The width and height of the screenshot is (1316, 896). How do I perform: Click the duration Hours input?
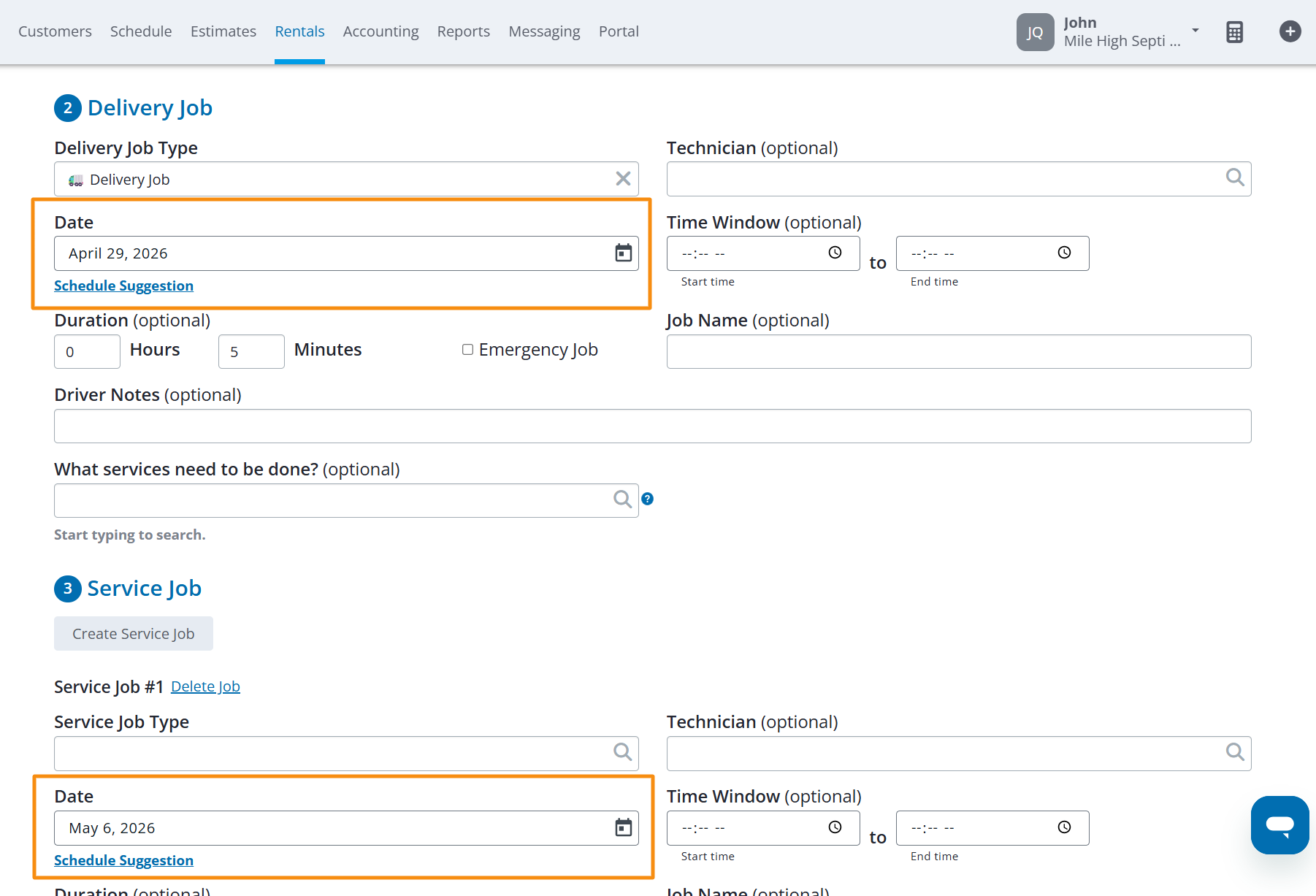click(87, 352)
